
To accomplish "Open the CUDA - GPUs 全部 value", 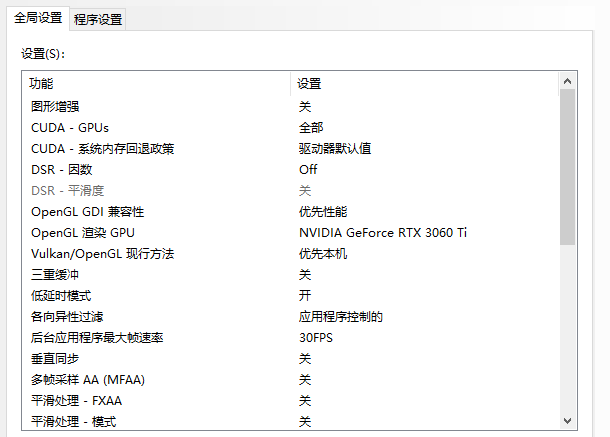I will pos(311,127).
